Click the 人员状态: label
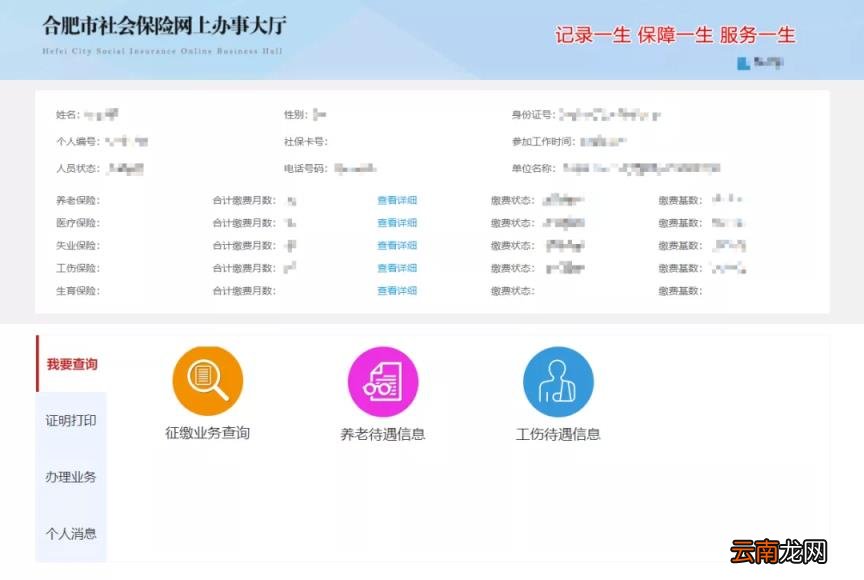The width and height of the screenshot is (864, 580). pyautogui.click(x=78, y=169)
